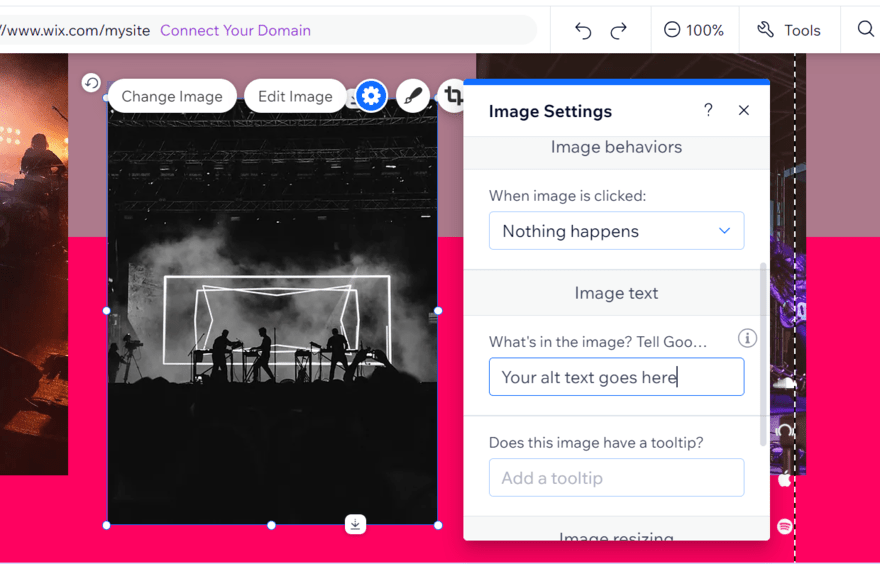Open the Tools menu
Screen dimensions: 880x564
coord(789,30)
